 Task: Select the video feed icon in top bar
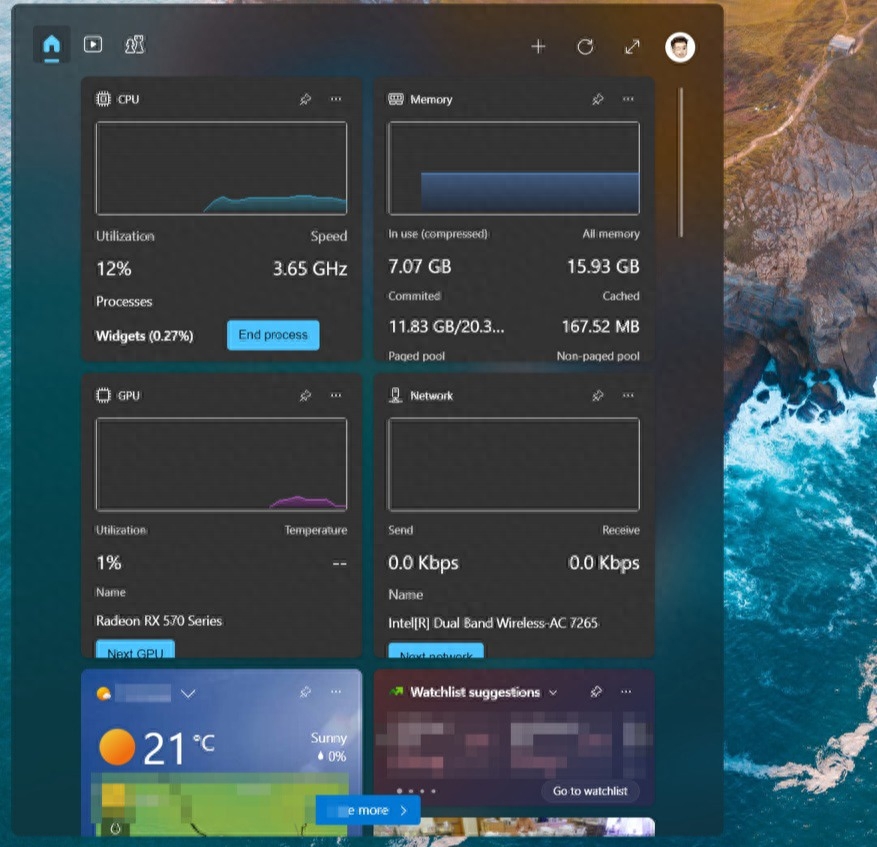pyautogui.click(x=92, y=45)
